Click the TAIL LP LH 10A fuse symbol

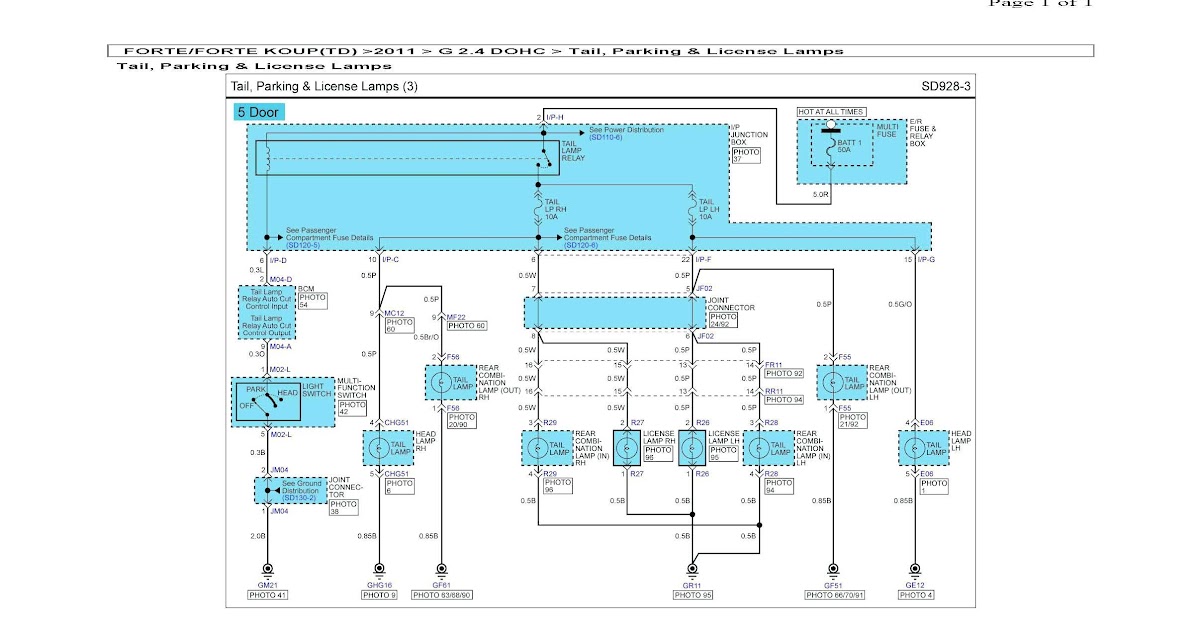pyautogui.click(x=693, y=211)
